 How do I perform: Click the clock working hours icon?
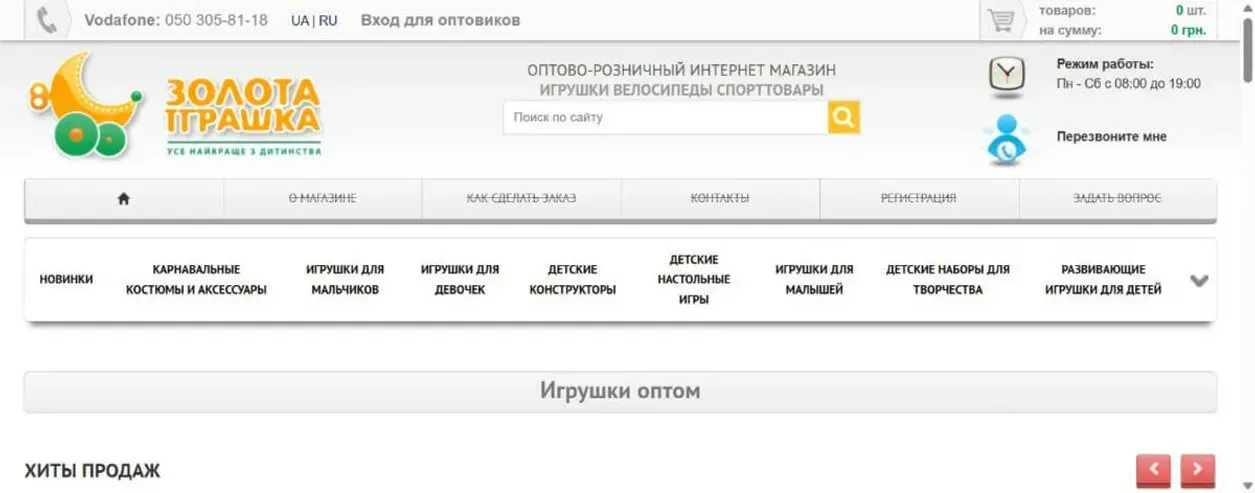coord(1007,76)
